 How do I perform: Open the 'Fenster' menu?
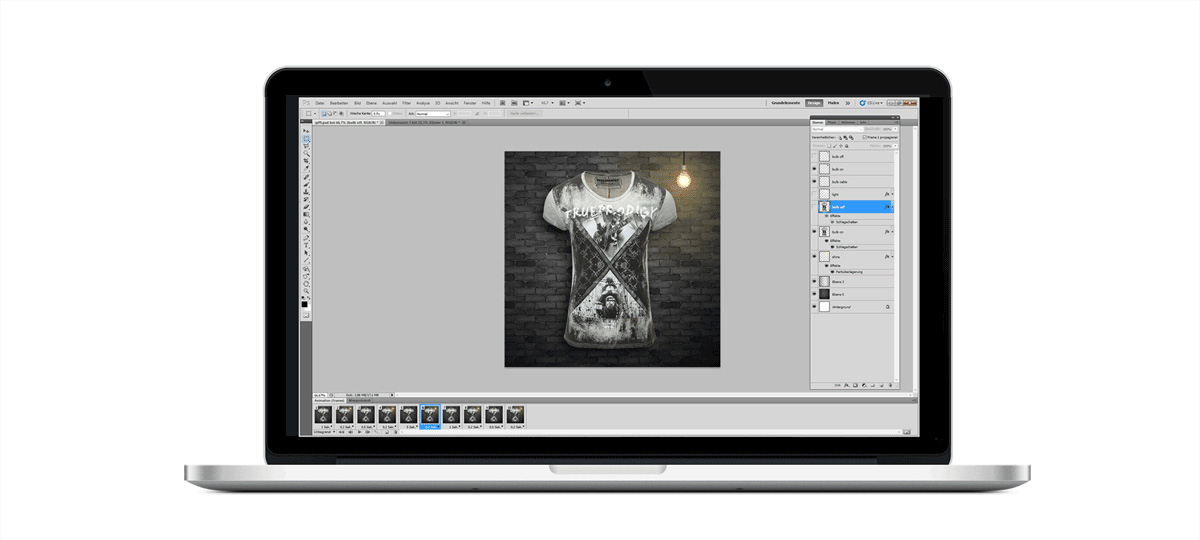tap(470, 103)
